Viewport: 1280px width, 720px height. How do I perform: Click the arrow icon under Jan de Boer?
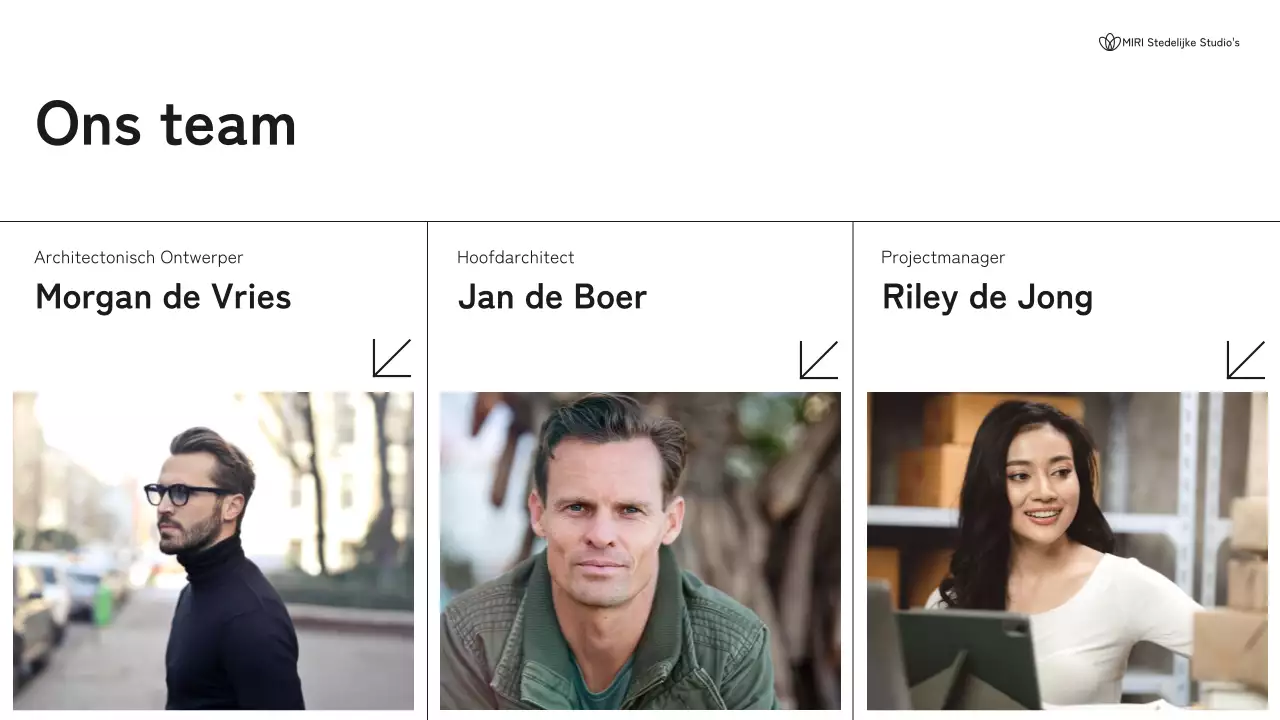click(819, 360)
